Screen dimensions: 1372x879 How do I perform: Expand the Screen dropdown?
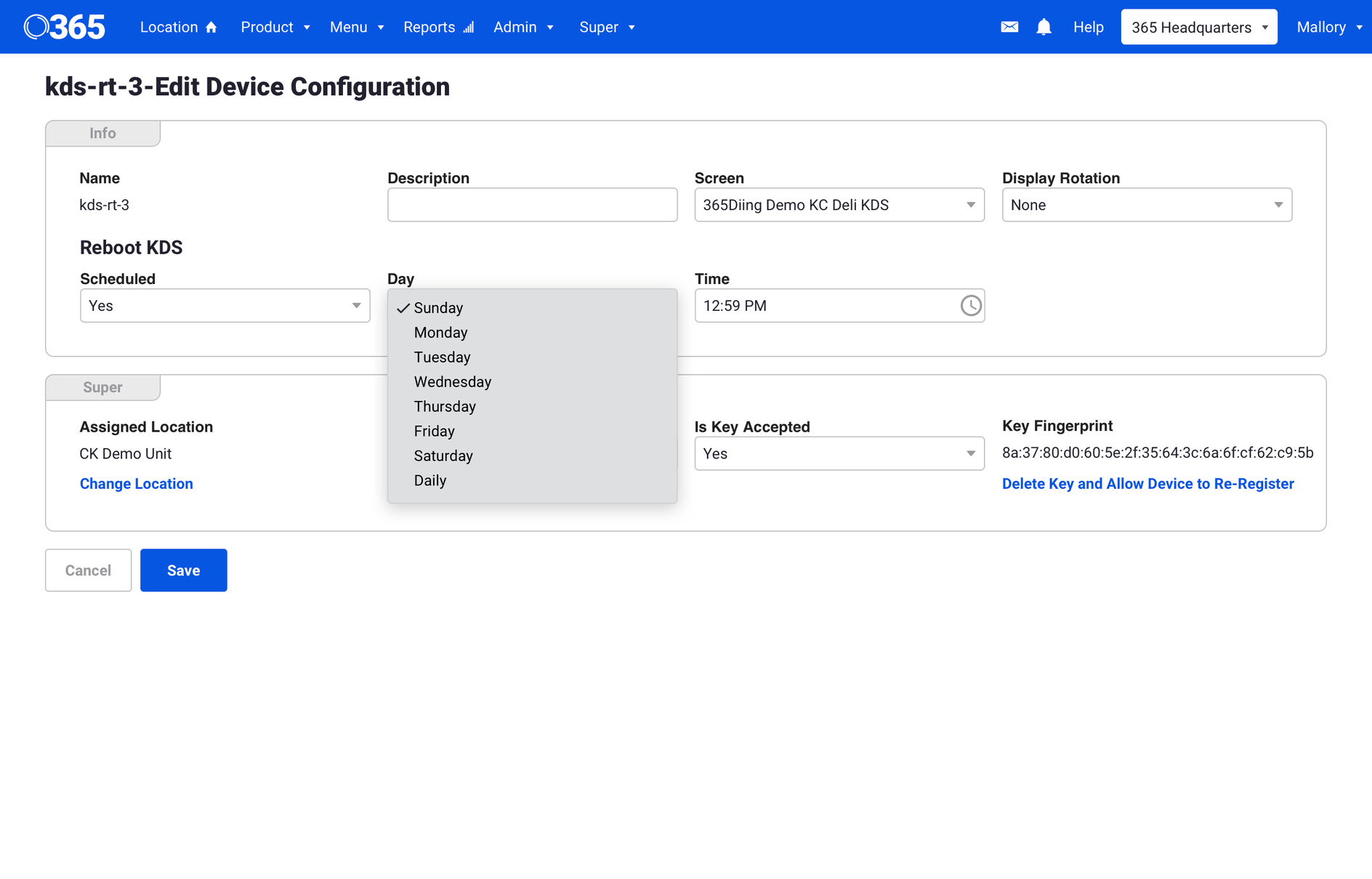coord(839,205)
